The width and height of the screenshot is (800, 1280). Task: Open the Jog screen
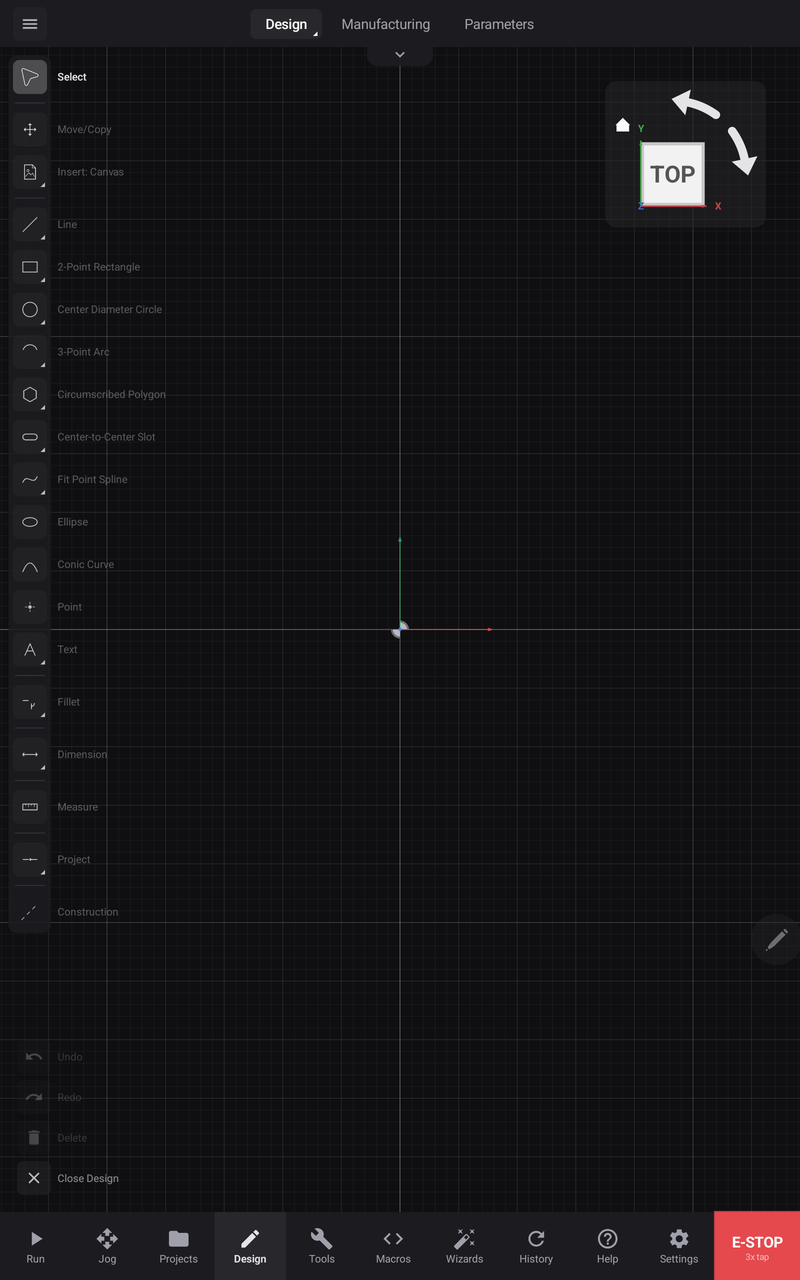point(107,1246)
